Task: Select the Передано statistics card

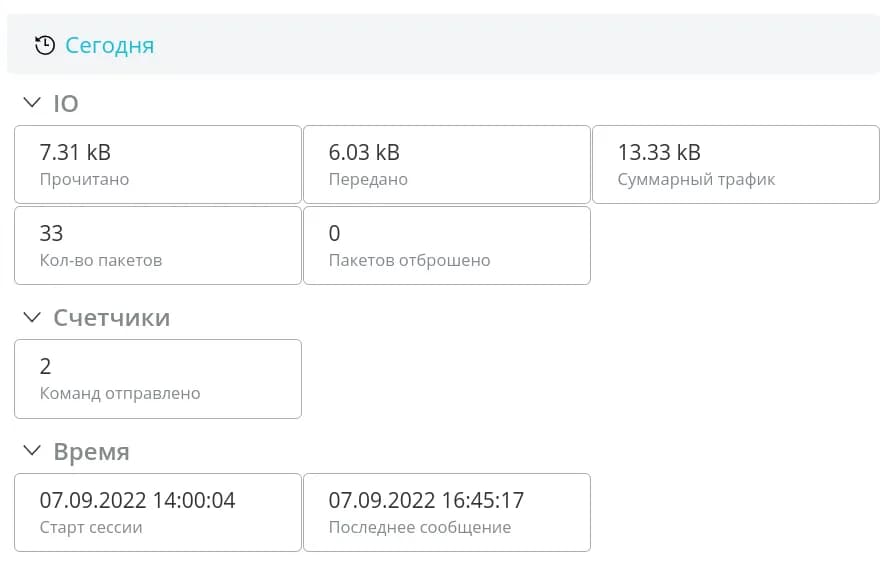Action: 446,165
